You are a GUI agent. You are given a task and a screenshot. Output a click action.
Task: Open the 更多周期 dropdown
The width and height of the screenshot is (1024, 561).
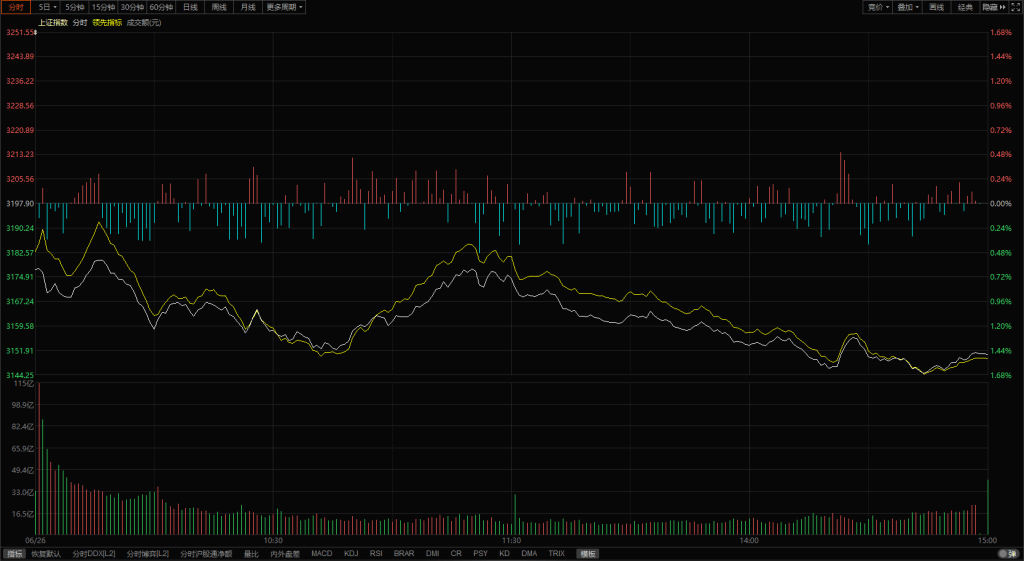pos(285,7)
